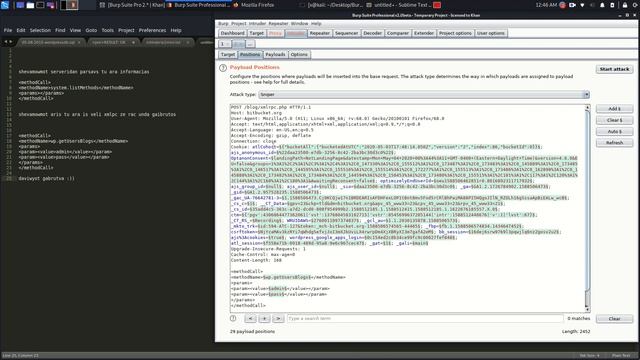Image resolution: width=640 pixels, height=360 pixels.
Task: Click the red taskbar icon after Sublime Text
Action: 437,5
